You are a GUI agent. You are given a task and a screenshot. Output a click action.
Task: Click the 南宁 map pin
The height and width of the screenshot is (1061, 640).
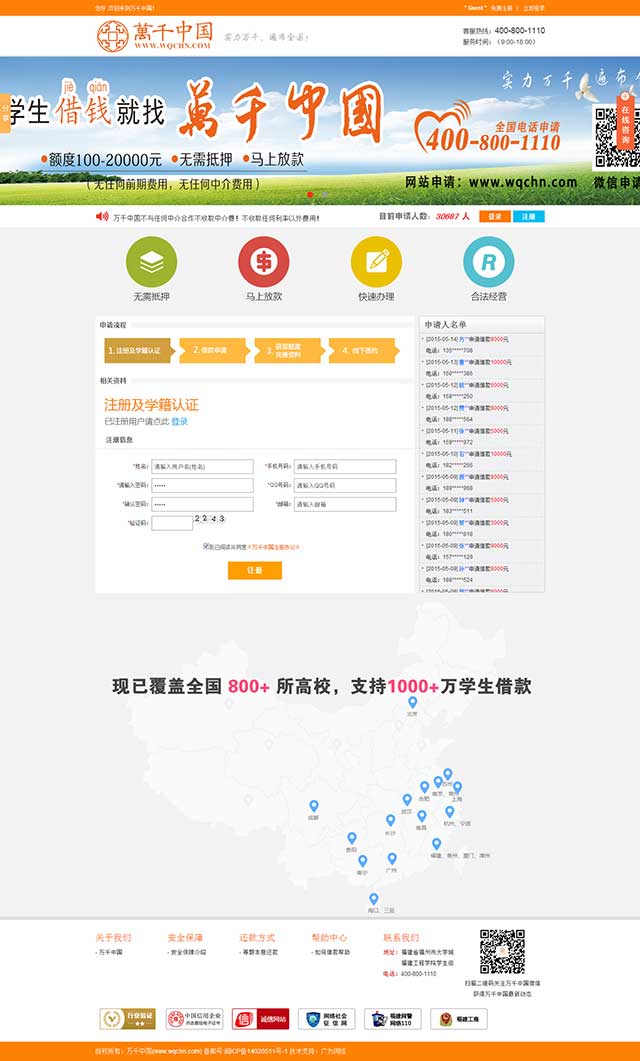[x=363, y=861]
